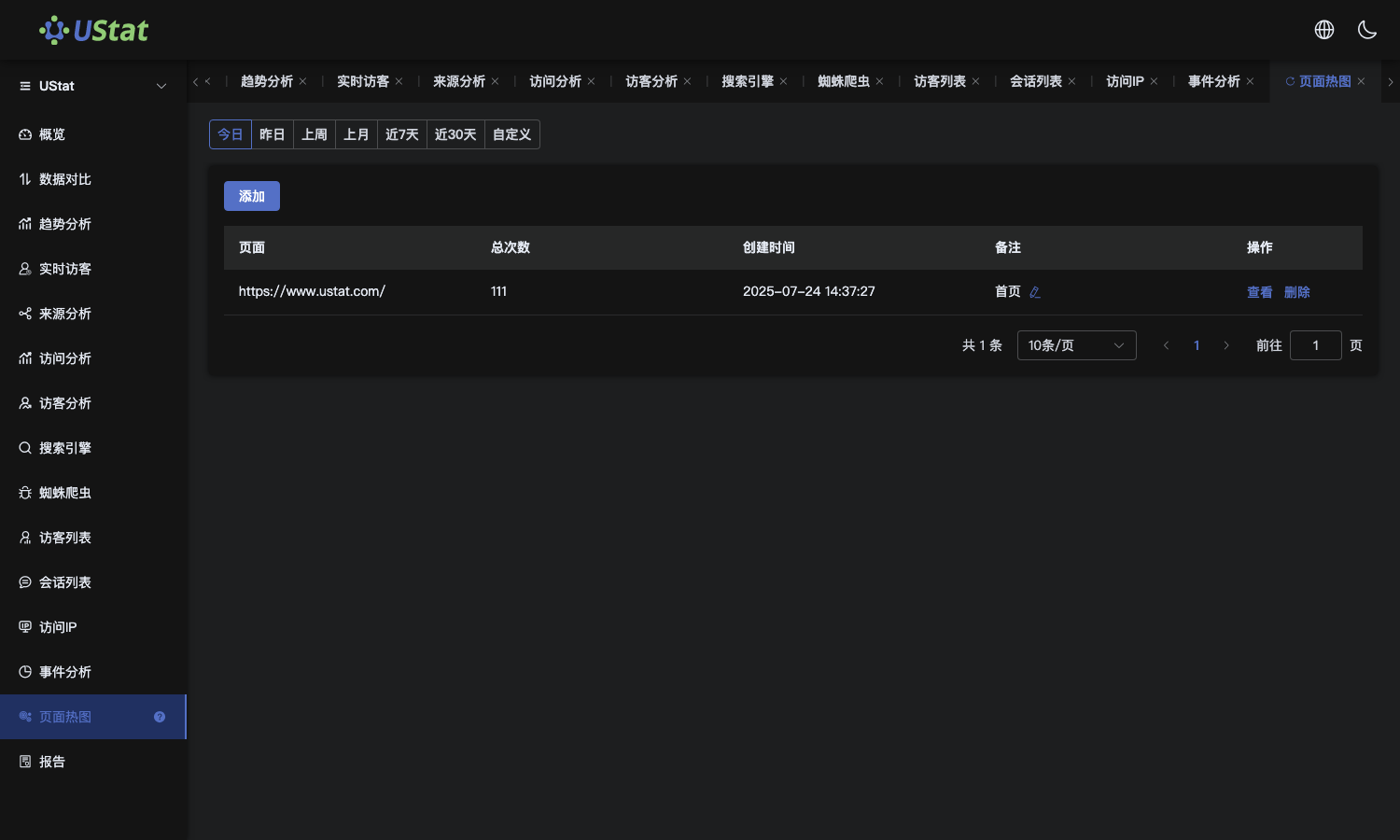Select 近30天 date range
The width and height of the screenshot is (1400, 840).
coord(455,134)
